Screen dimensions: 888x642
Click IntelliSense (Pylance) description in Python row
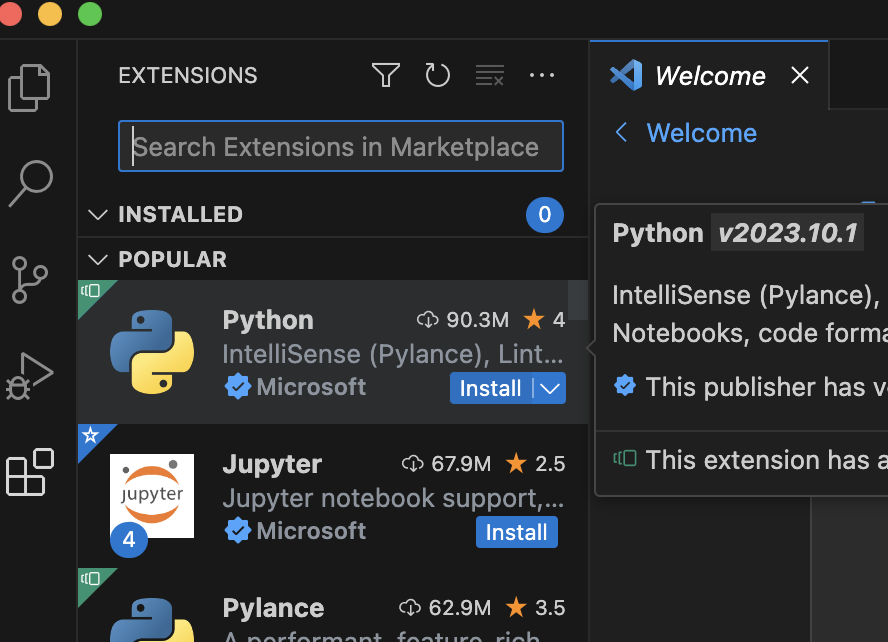pos(393,354)
